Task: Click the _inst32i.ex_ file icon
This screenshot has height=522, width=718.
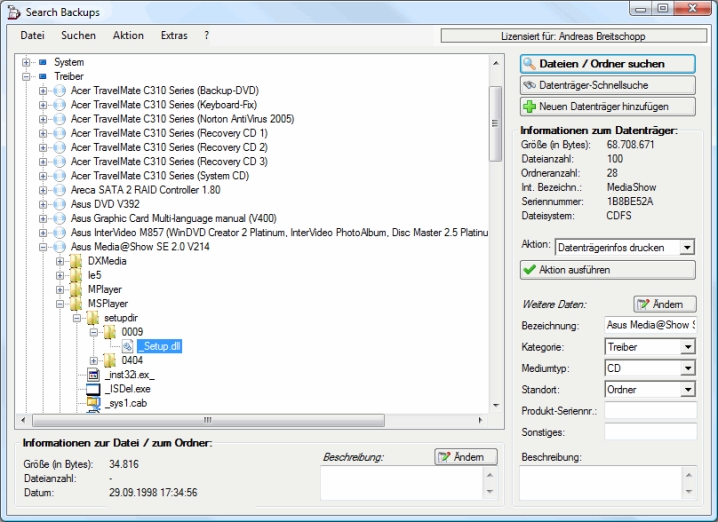Action: click(93, 374)
